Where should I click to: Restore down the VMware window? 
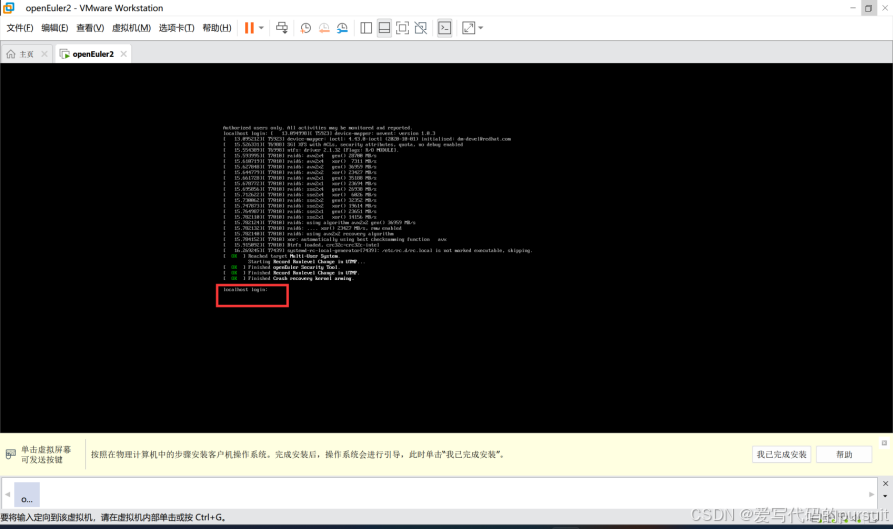pos(869,8)
